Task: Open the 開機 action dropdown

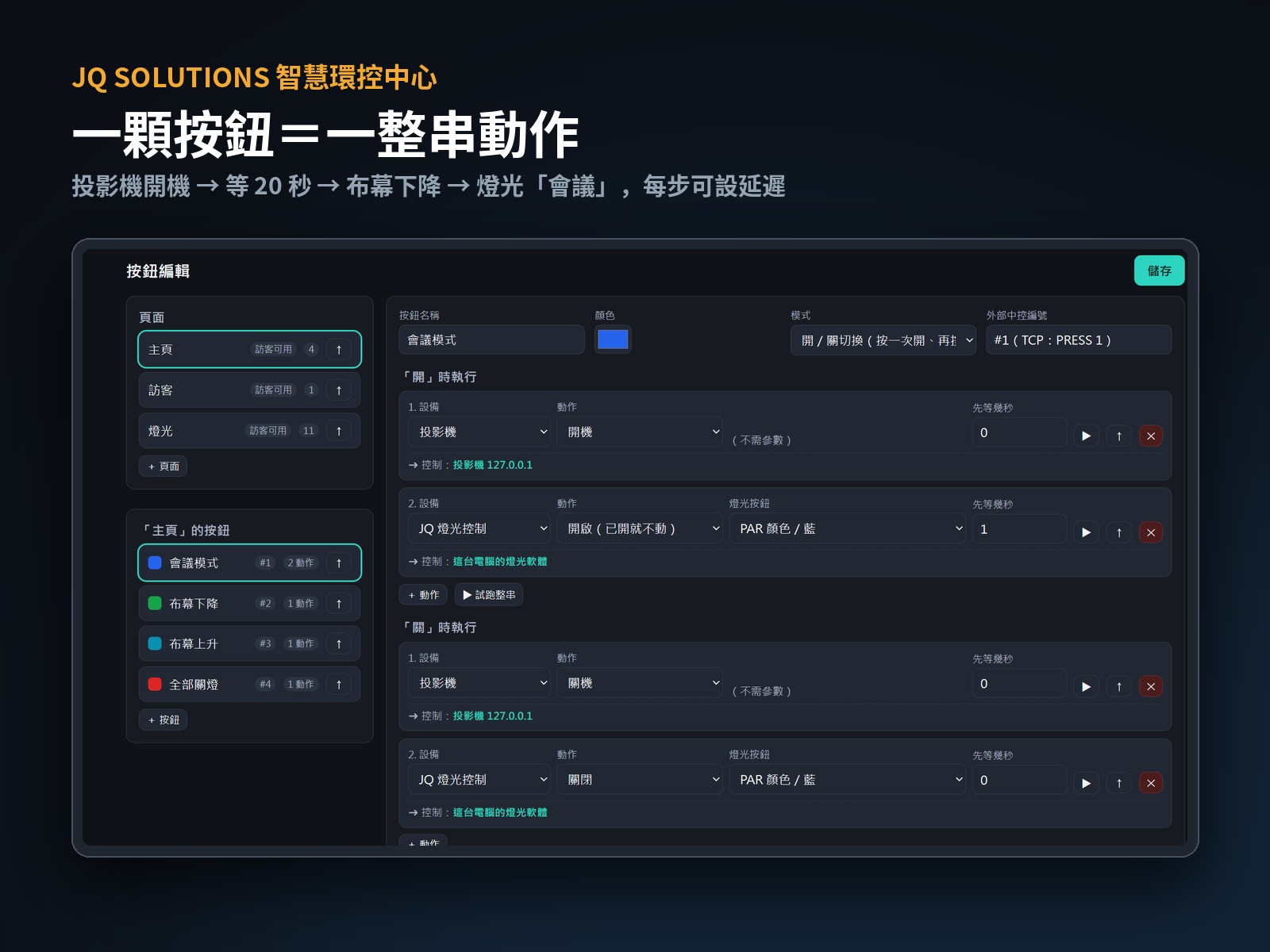Action: pyautogui.click(x=640, y=432)
